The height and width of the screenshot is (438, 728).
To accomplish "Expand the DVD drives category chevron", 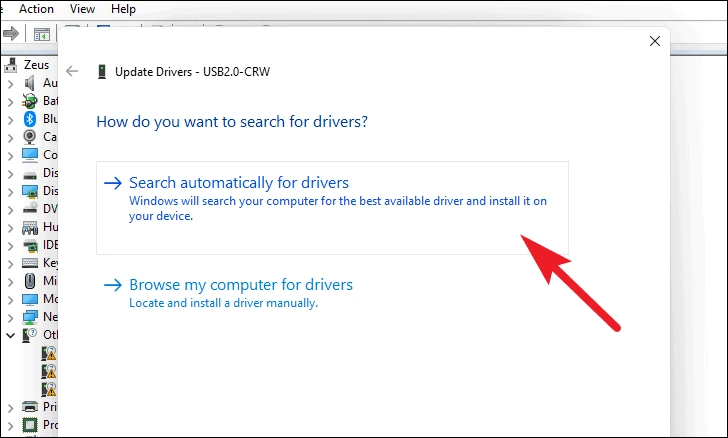I will (11, 209).
